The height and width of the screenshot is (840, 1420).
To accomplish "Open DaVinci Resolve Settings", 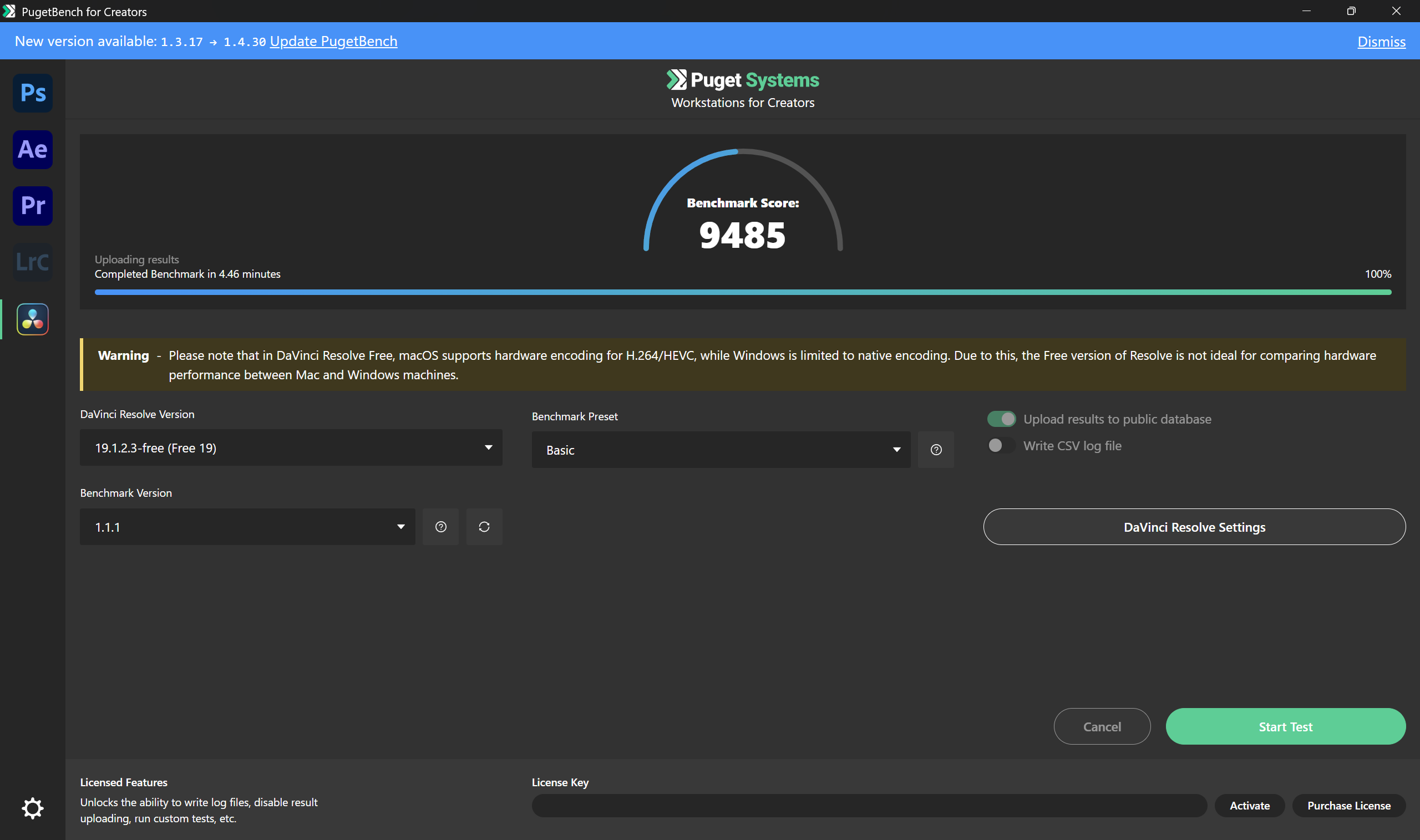I will click(x=1195, y=527).
